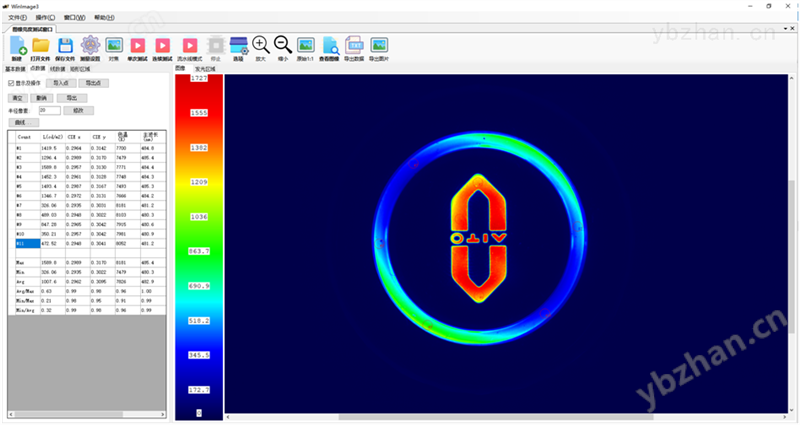Viewport: 800px width, 425px height.
Task: Click the Modify (修改) radius button
Action: 79,110
